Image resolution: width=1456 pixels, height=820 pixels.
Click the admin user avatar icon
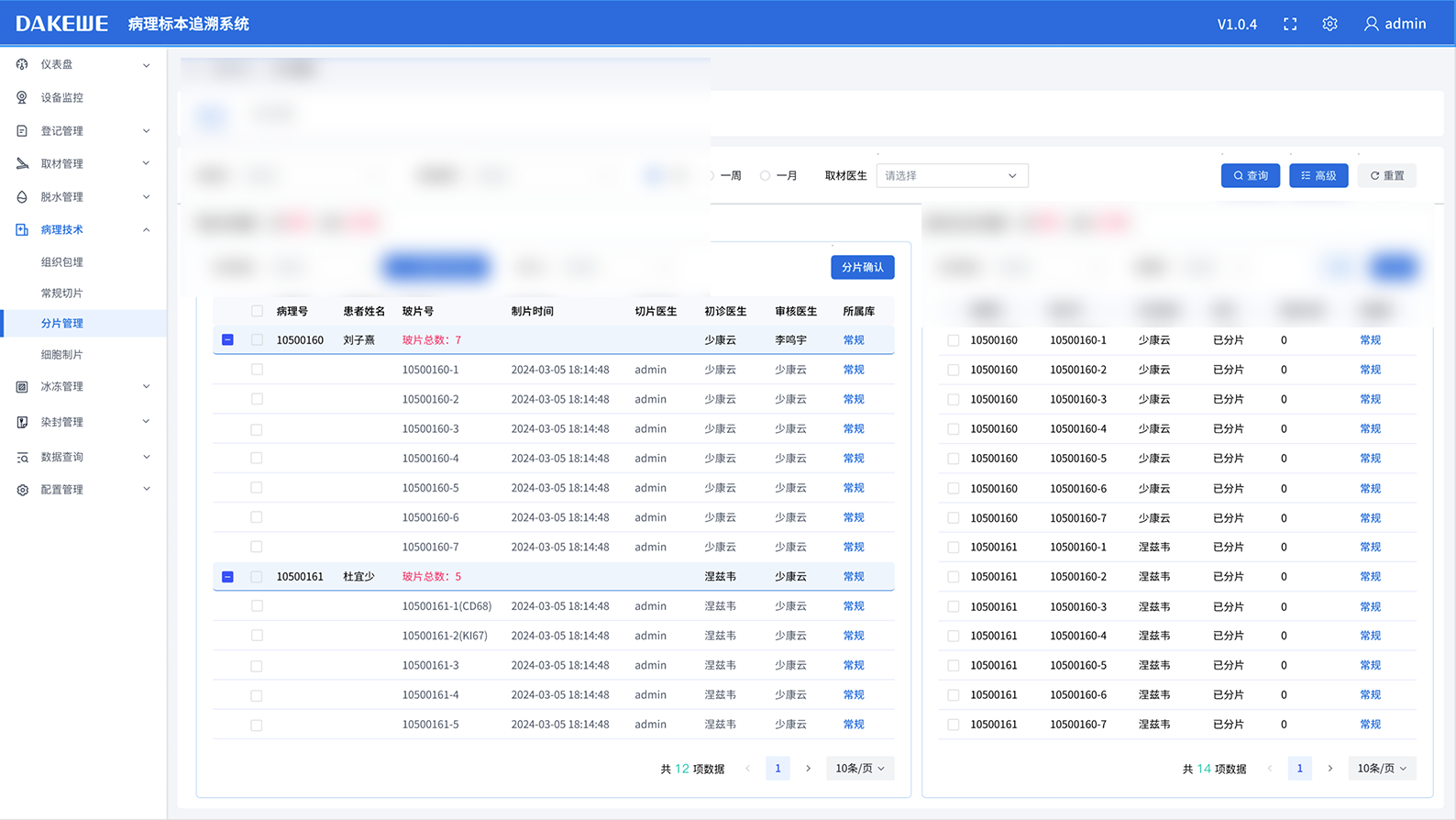click(1371, 24)
